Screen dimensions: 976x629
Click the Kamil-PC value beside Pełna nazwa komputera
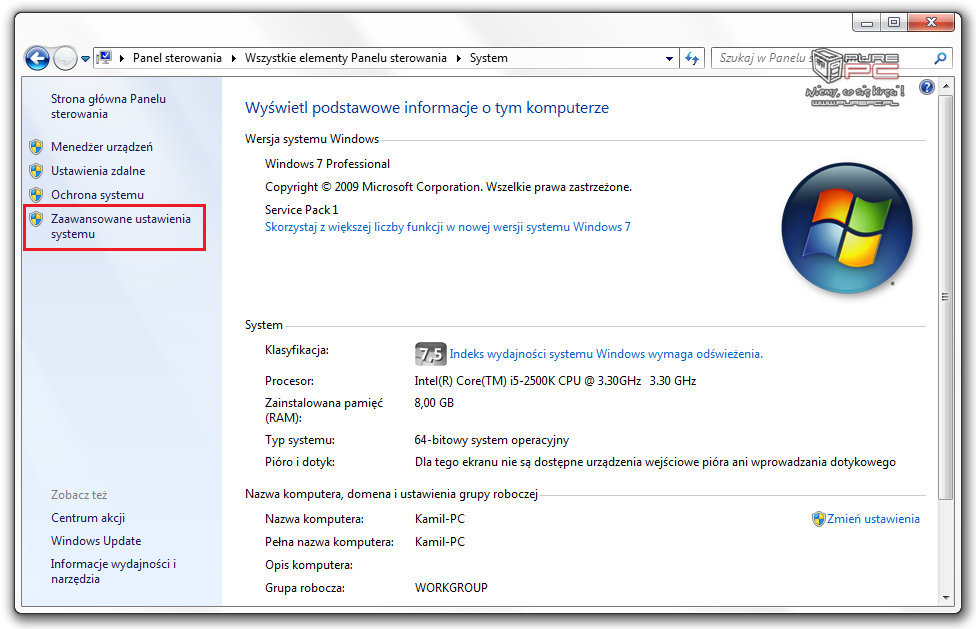(439, 542)
